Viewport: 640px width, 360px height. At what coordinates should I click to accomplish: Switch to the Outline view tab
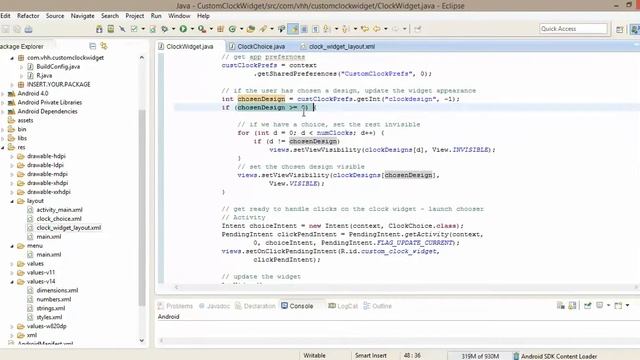coord(378,306)
